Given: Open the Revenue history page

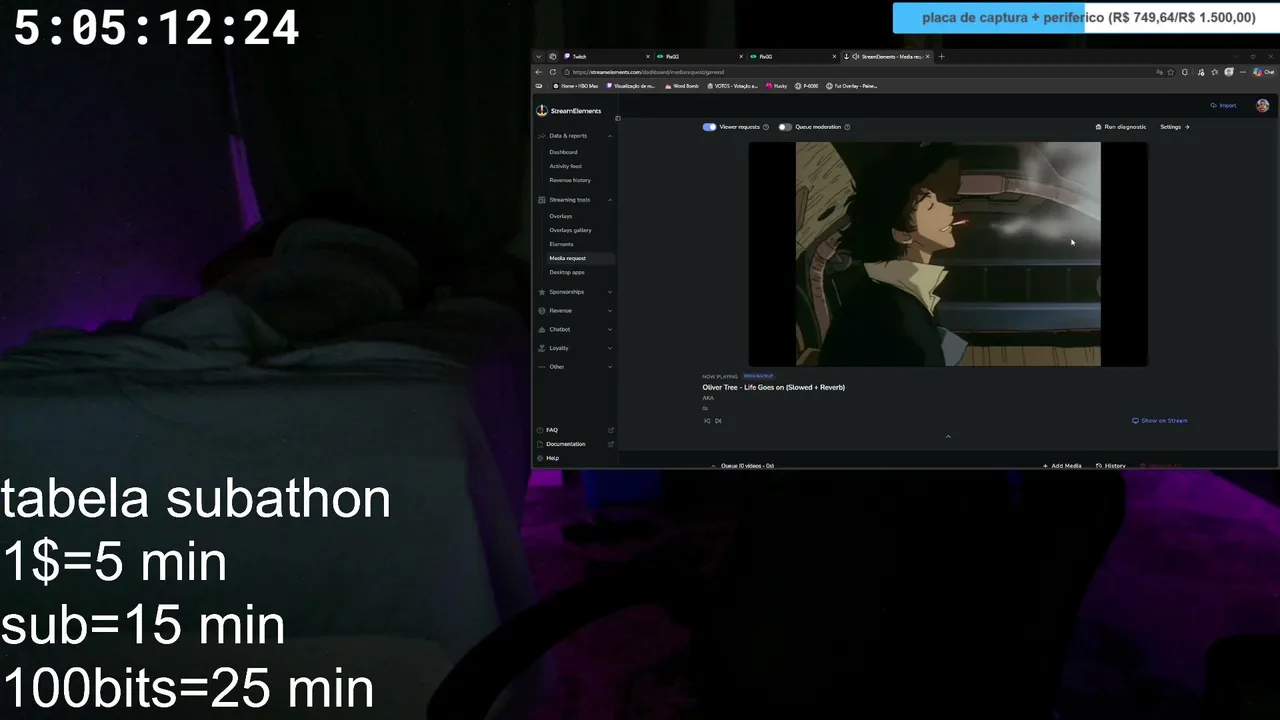Looking at the screenshot, I should coord(570,180).
